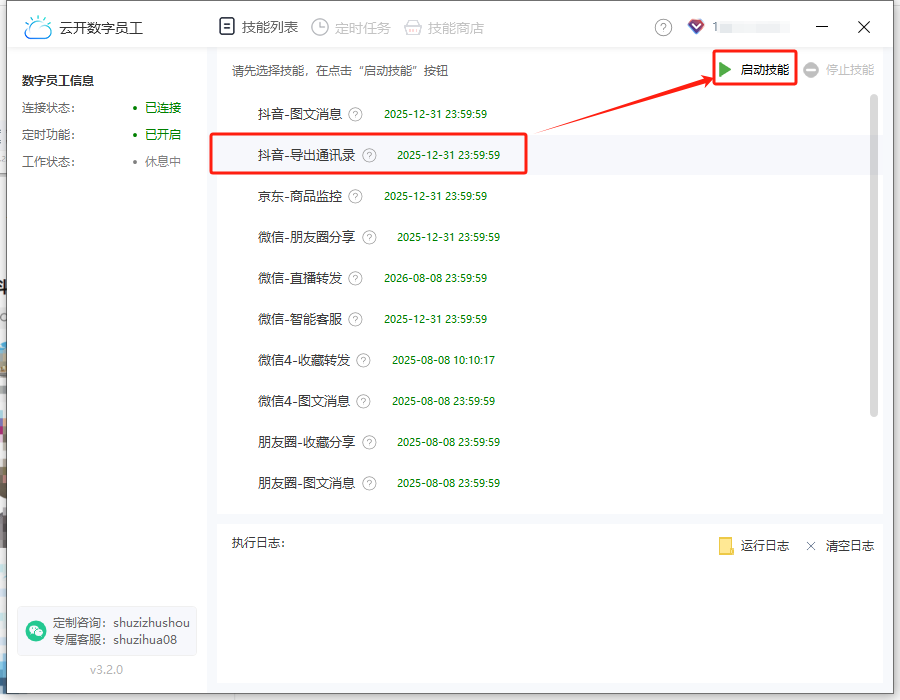This screenshot has width=900, height=700.
Task: Switch to the 定时任务 tab
Action: [351, 28]
